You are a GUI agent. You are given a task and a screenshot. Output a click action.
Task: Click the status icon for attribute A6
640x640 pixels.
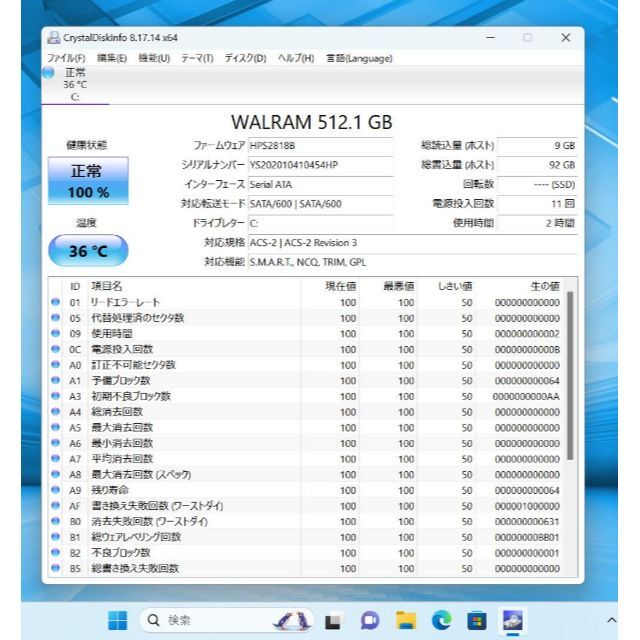click(56, 443)
